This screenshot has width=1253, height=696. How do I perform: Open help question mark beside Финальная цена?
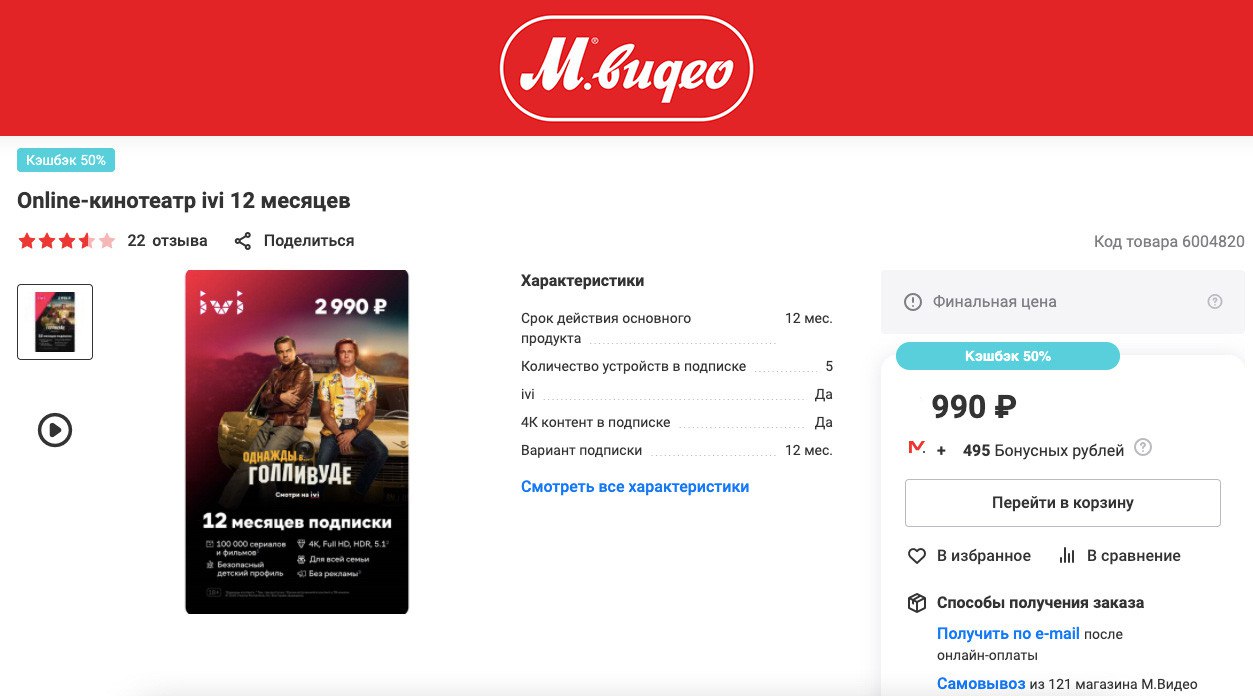point(1215,301)
